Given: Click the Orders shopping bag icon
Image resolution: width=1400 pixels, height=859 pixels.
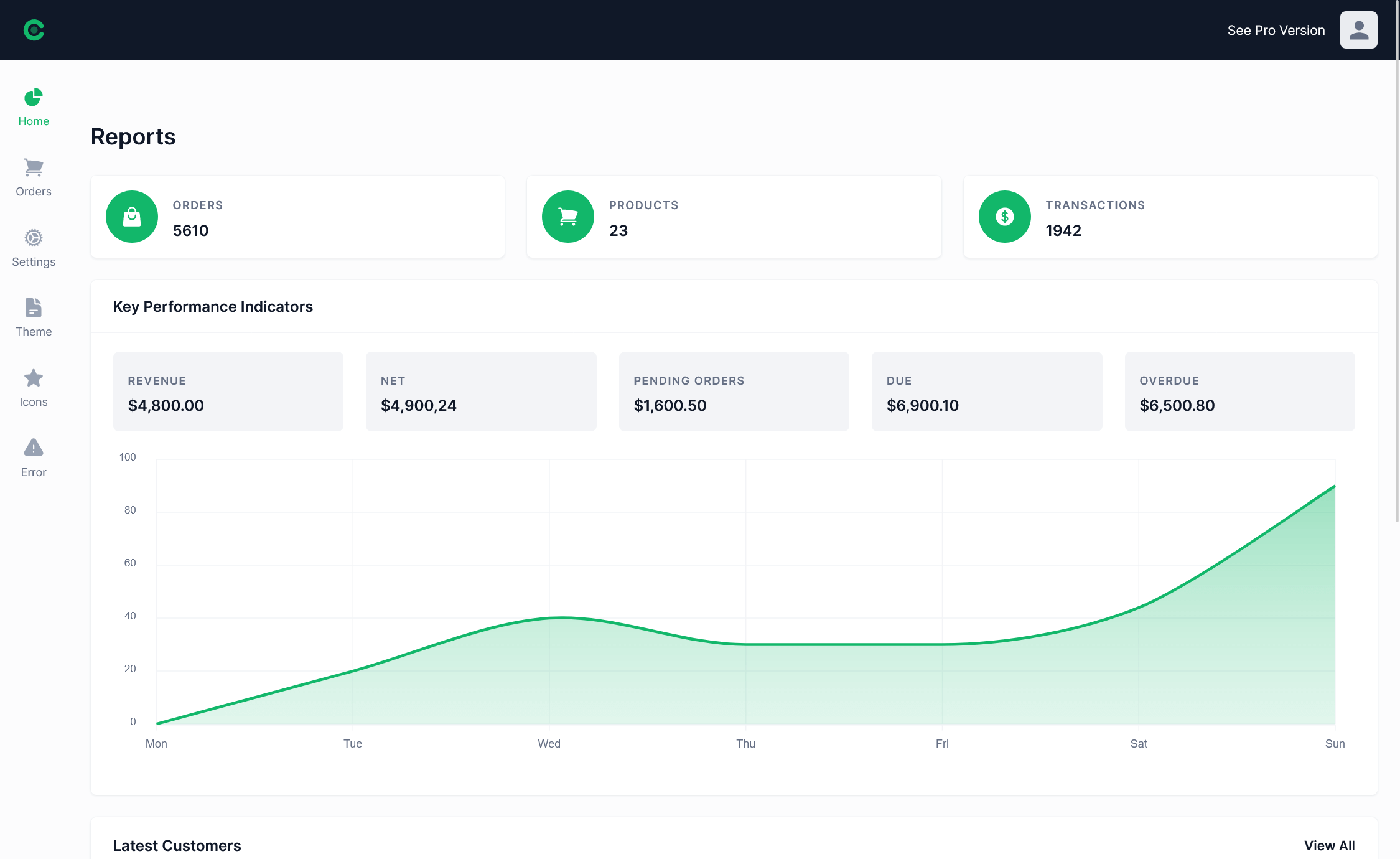Looking at the screenshot, I should pos(131,217).
